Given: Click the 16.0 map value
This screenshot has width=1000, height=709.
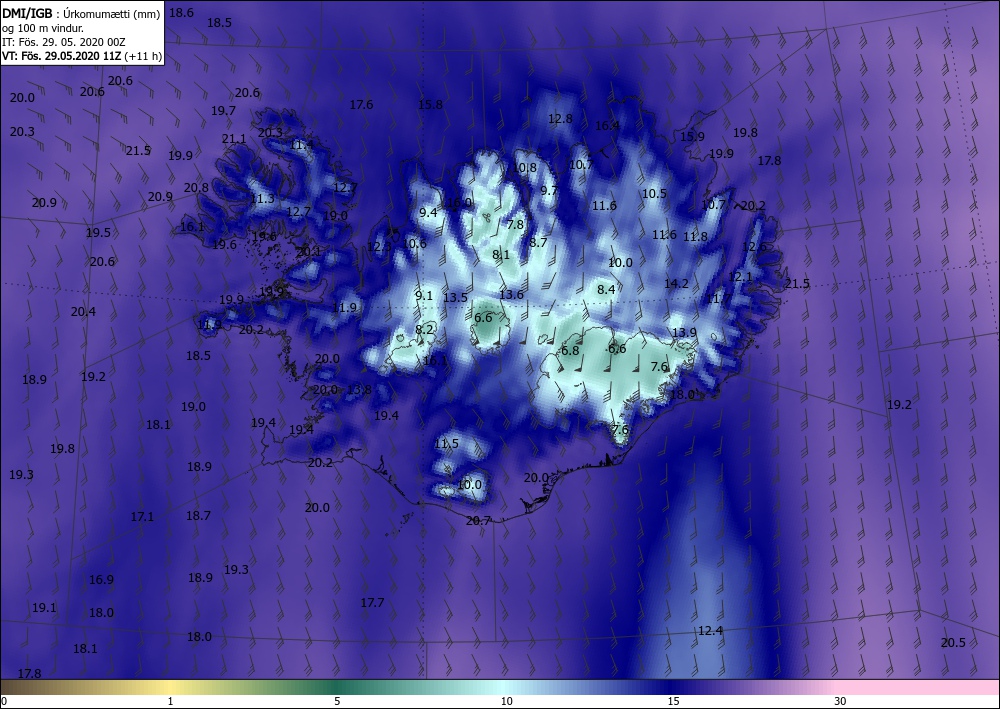Looking at the screenshot, I should [459, 203].
